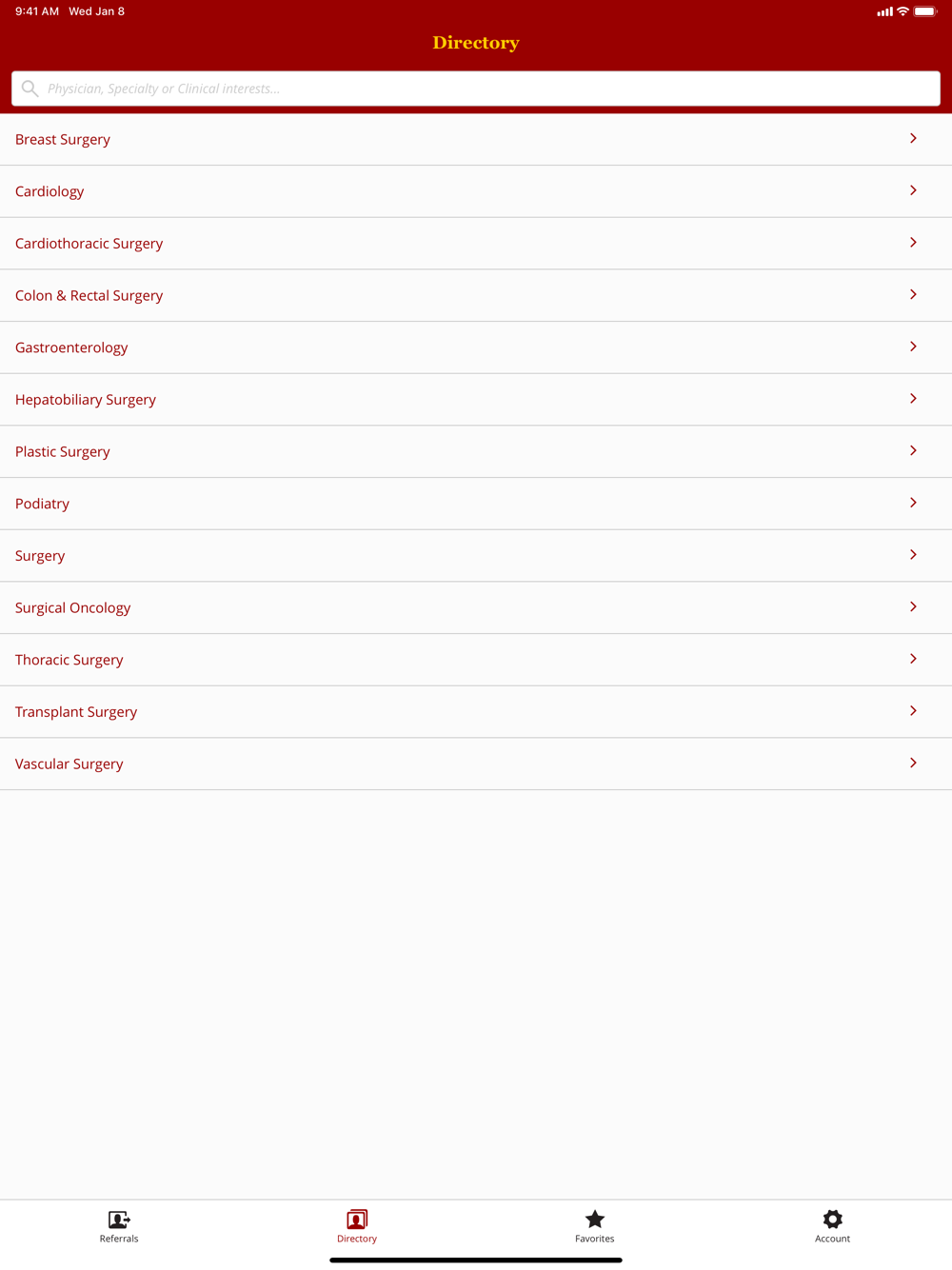Select Cardiothoracic Surgery specialty

point(476,244)
